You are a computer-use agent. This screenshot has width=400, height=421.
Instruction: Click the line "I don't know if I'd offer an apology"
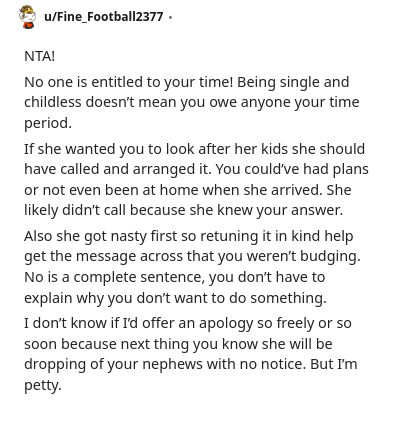coord(188,323)
